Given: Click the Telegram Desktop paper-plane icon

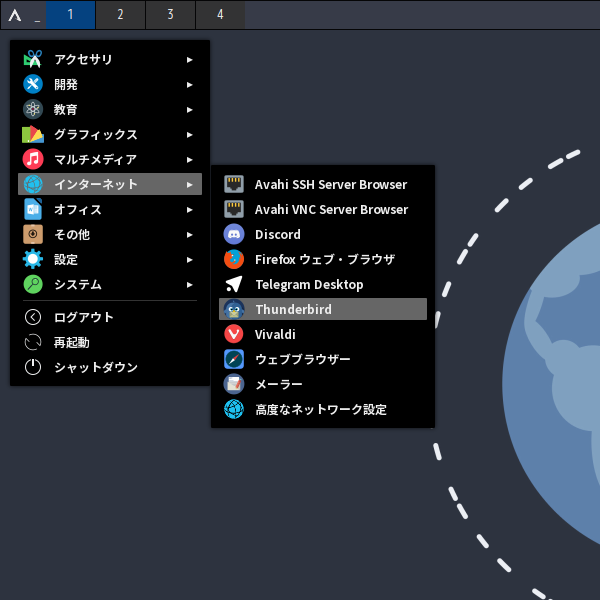Looking at the screenshot, I should [x=234, y=285].
